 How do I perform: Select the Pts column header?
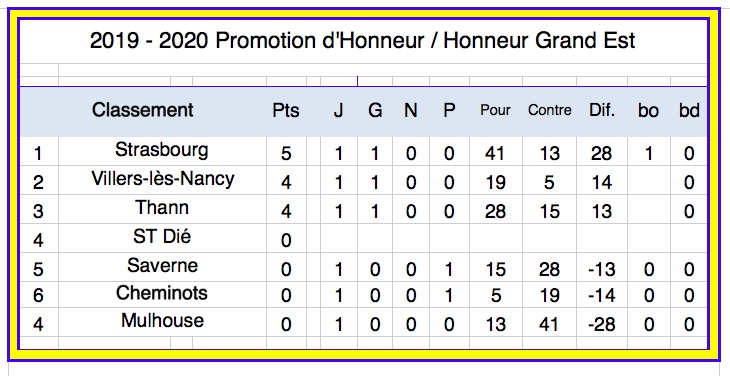[x=285, y=111]
